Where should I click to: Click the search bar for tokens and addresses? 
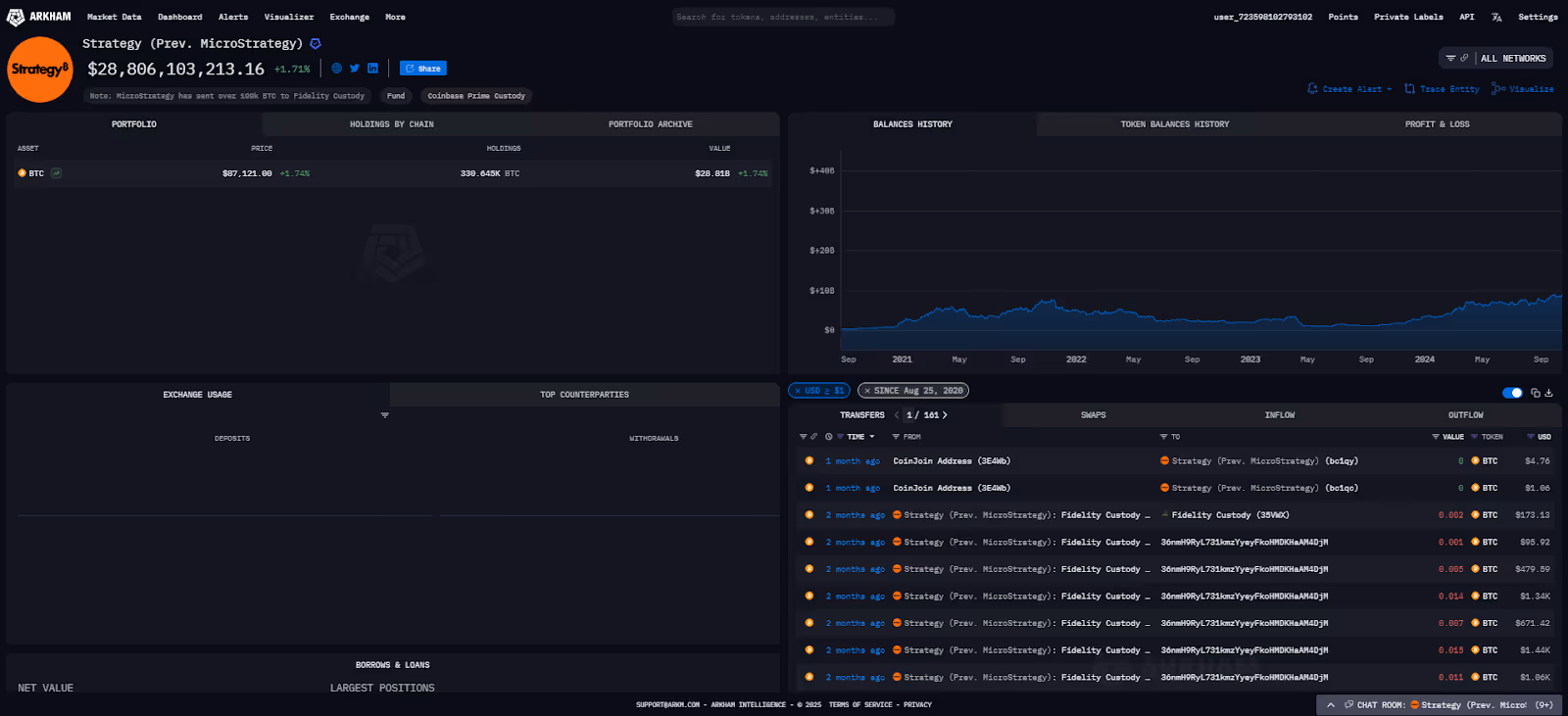tap(783, 17)
